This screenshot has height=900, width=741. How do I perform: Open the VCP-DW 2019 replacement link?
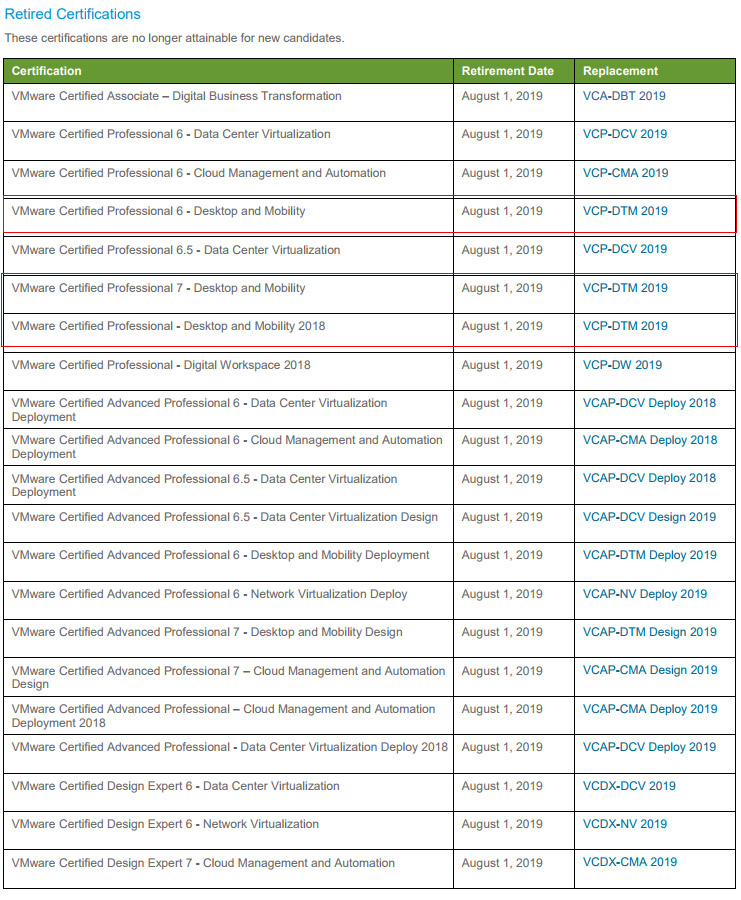click(622, 364)
